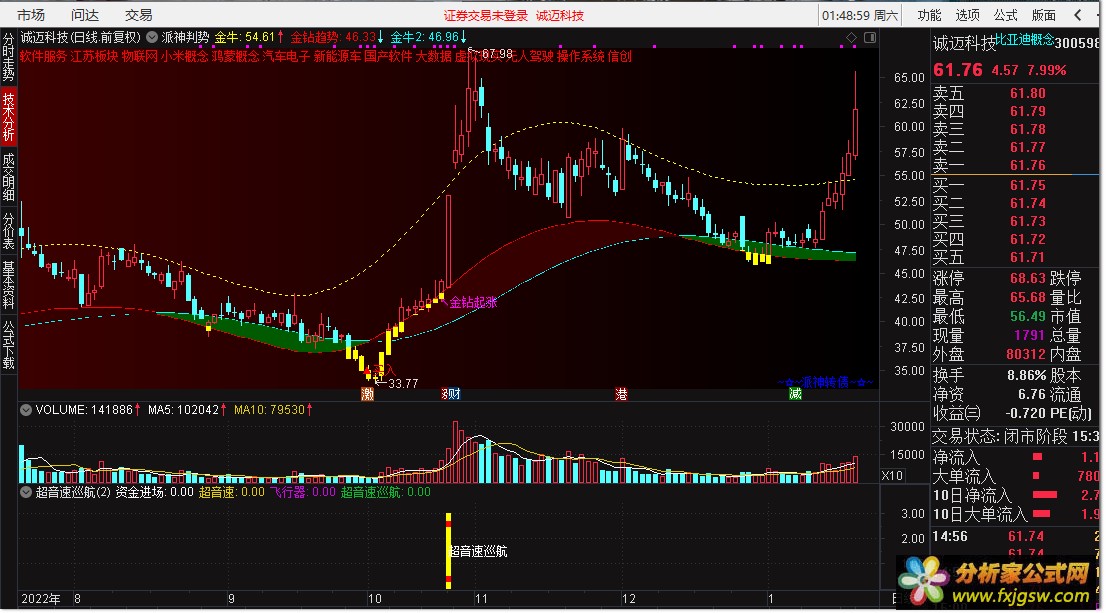Click the 最低 56.49 value
Screen dimensions: 1106x613
click(1028, 316)
